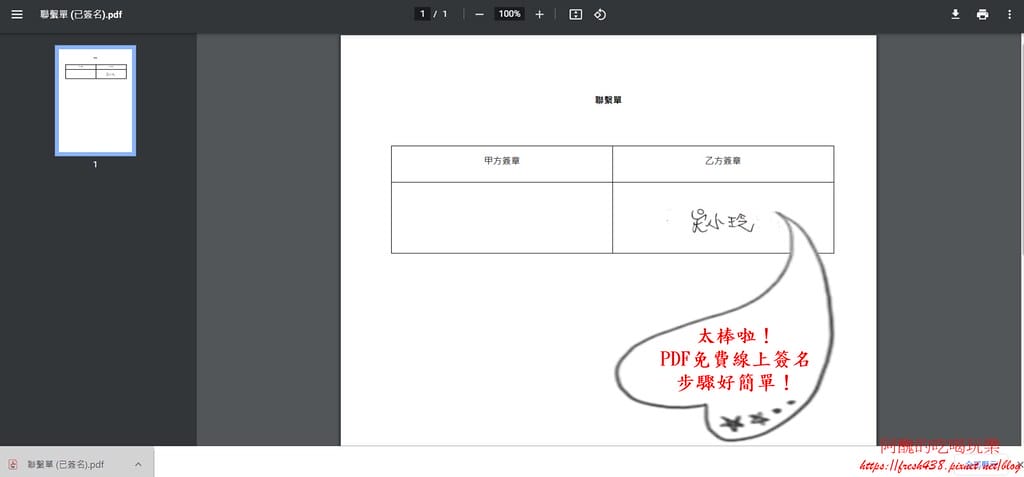Click the file name in the toolbar
The width and height of the screenshot is (1024, 477).
click(82, 14)
